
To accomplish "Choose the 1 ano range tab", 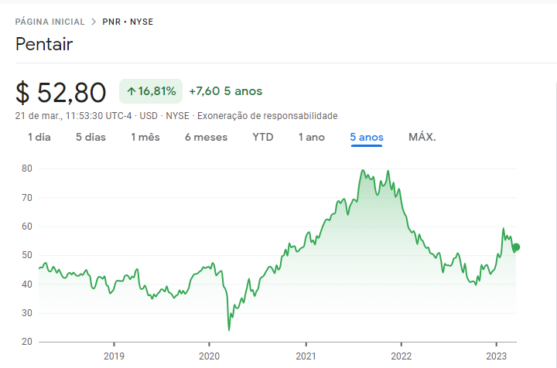I will [x=312, y=137].
